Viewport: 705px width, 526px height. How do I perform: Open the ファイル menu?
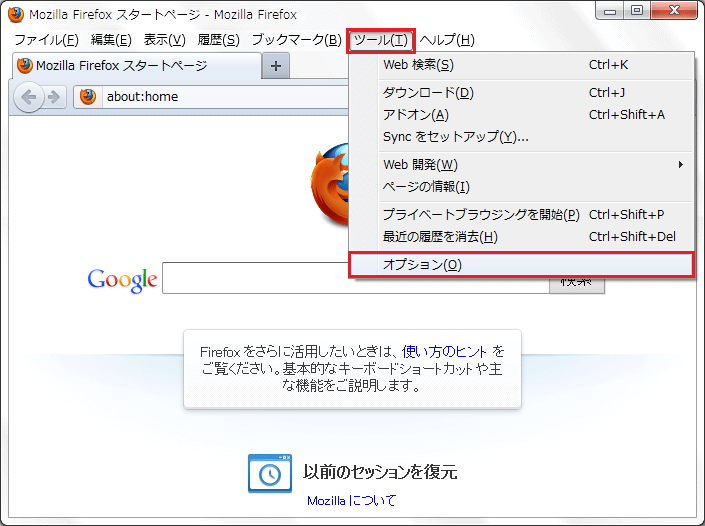coord(46,40)
